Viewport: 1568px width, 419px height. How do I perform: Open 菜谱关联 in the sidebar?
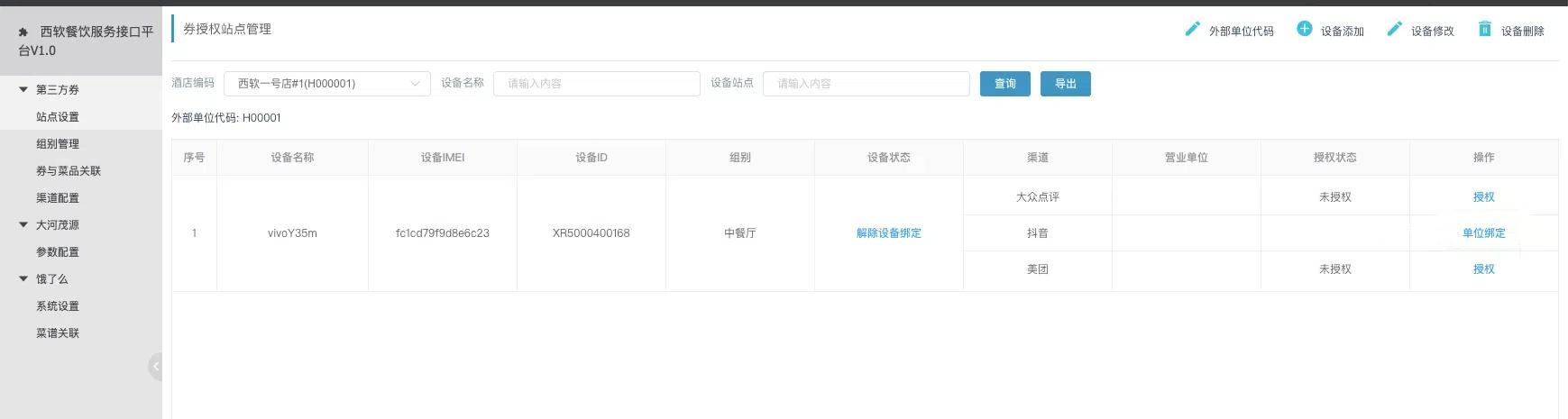[58, 333]
